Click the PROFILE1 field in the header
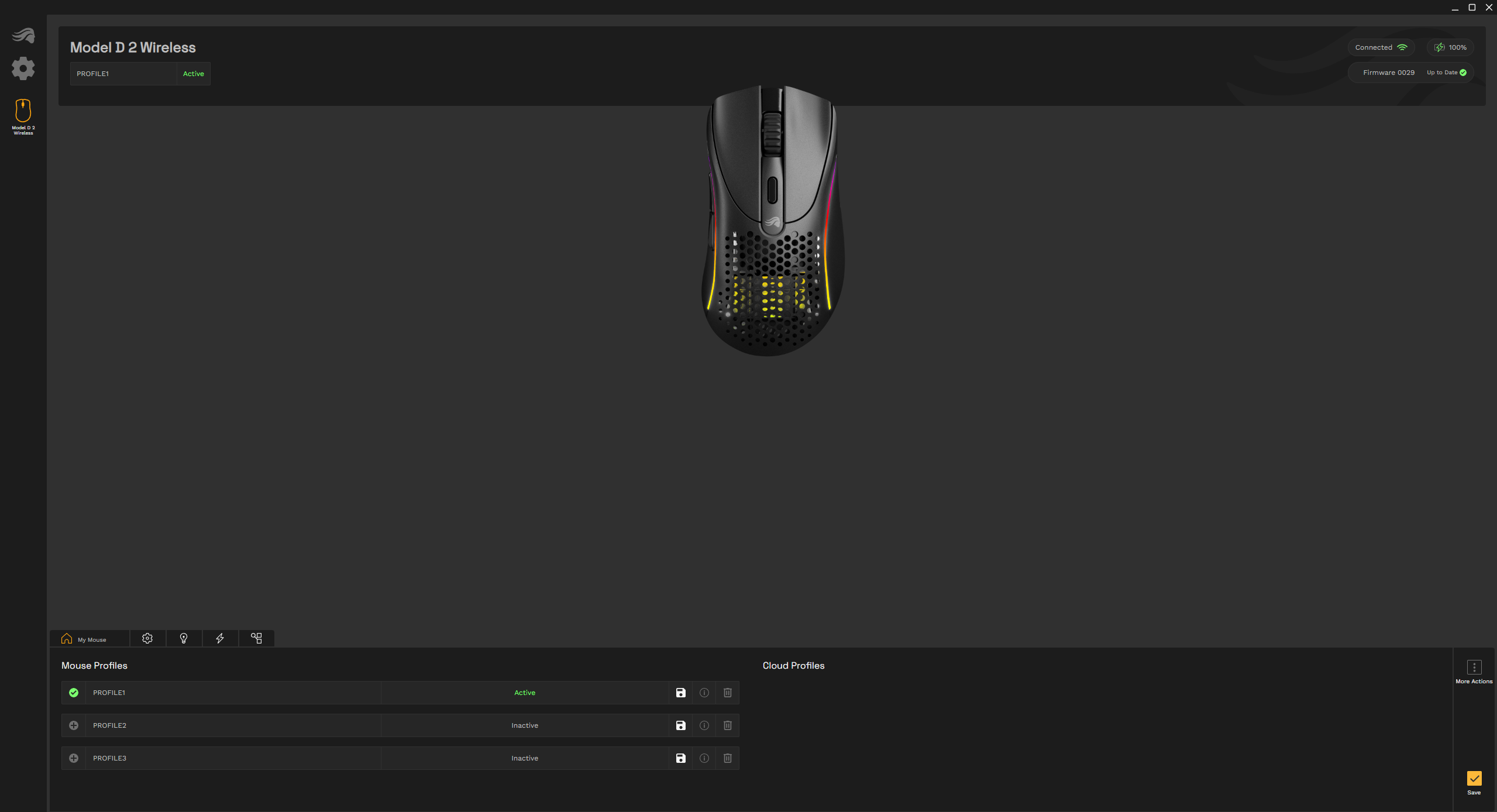The width and height of the screenshot is (1497, 812). click(x=123, y=74)
